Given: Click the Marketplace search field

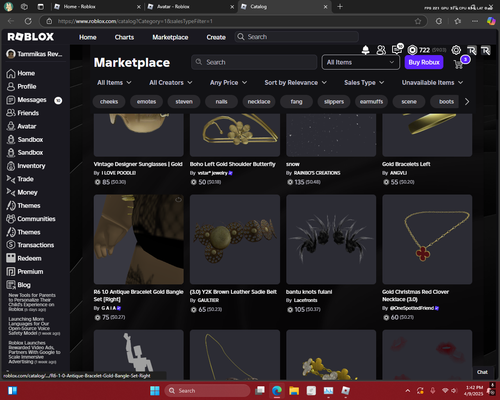Looking at the screenshot, I should click(x=254, y=62).
